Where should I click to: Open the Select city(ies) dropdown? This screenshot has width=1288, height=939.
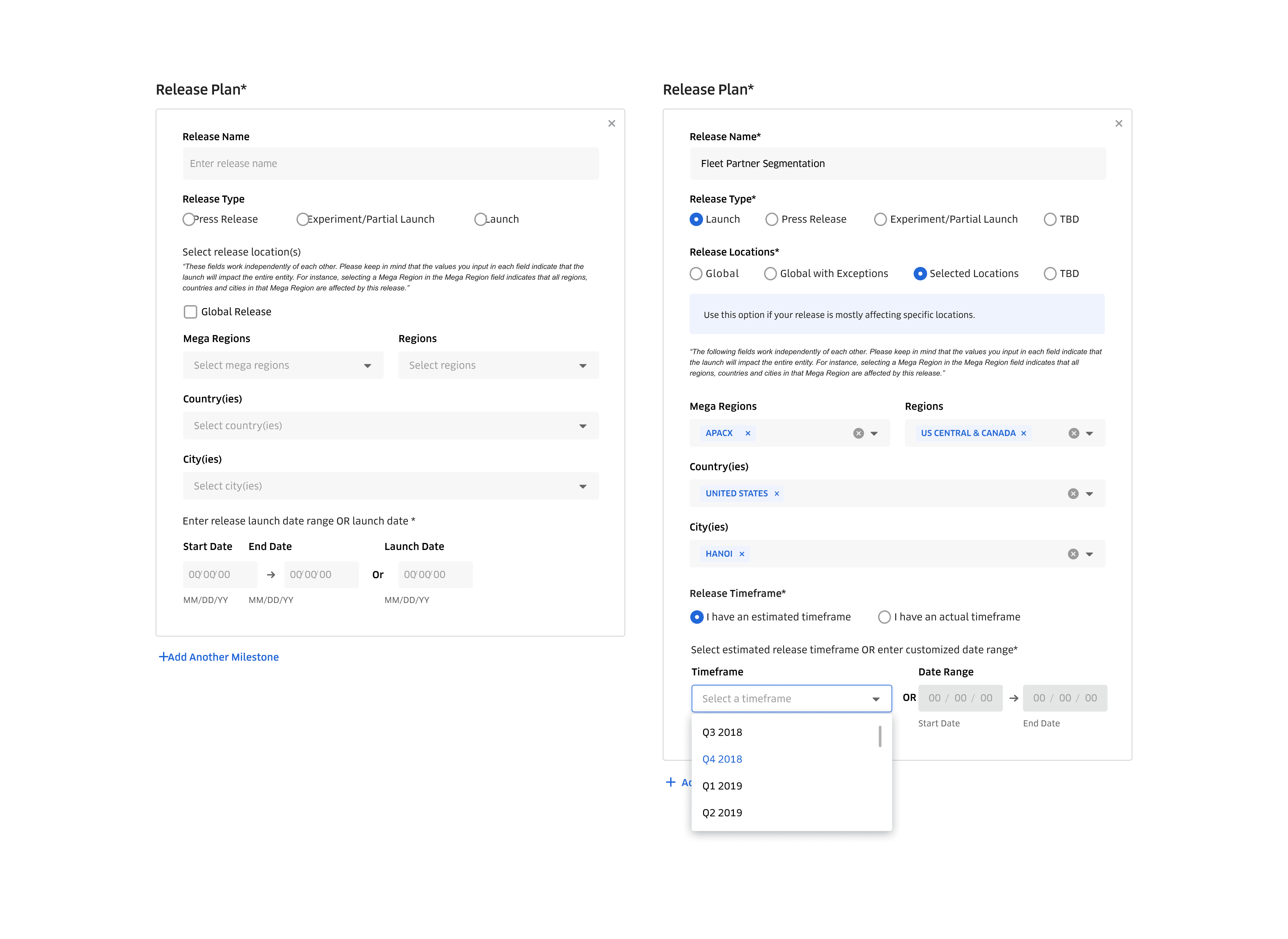pyautogui.click(x=391, y=485)
